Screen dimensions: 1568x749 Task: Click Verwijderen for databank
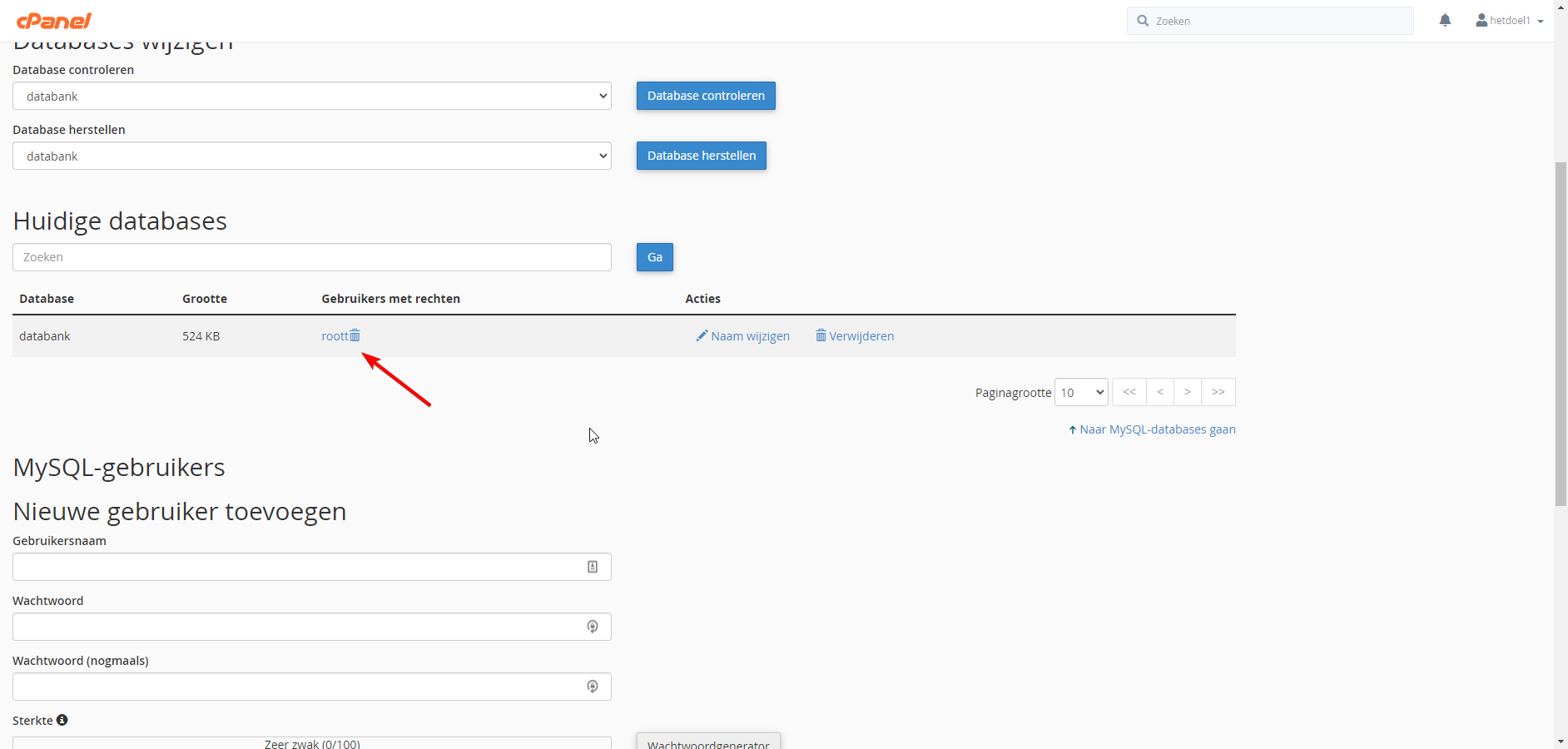pyautogui.click(x=855, y=336)
